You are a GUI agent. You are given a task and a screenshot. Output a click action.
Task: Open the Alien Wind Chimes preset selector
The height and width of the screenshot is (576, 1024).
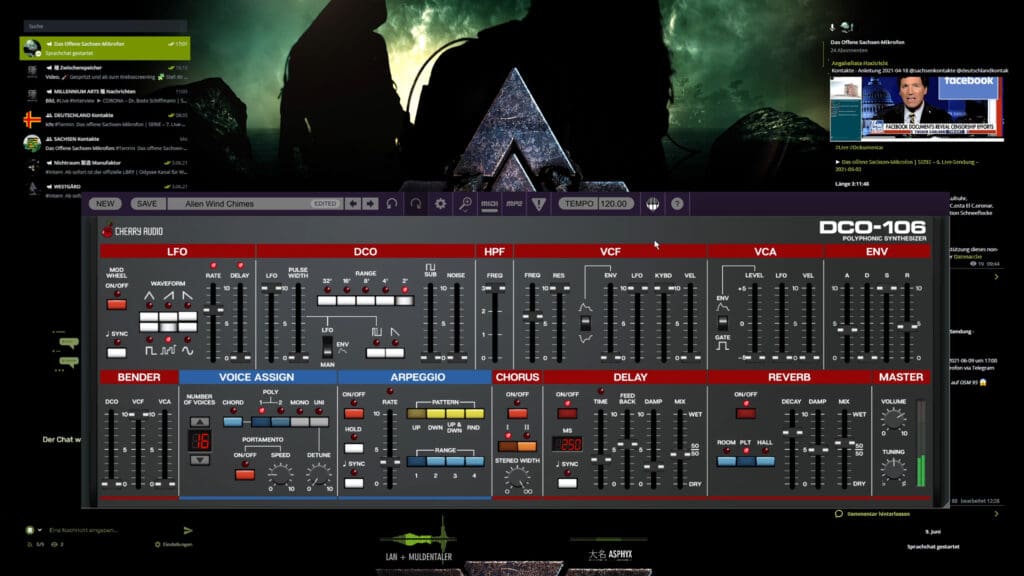(x=255, y=204)
